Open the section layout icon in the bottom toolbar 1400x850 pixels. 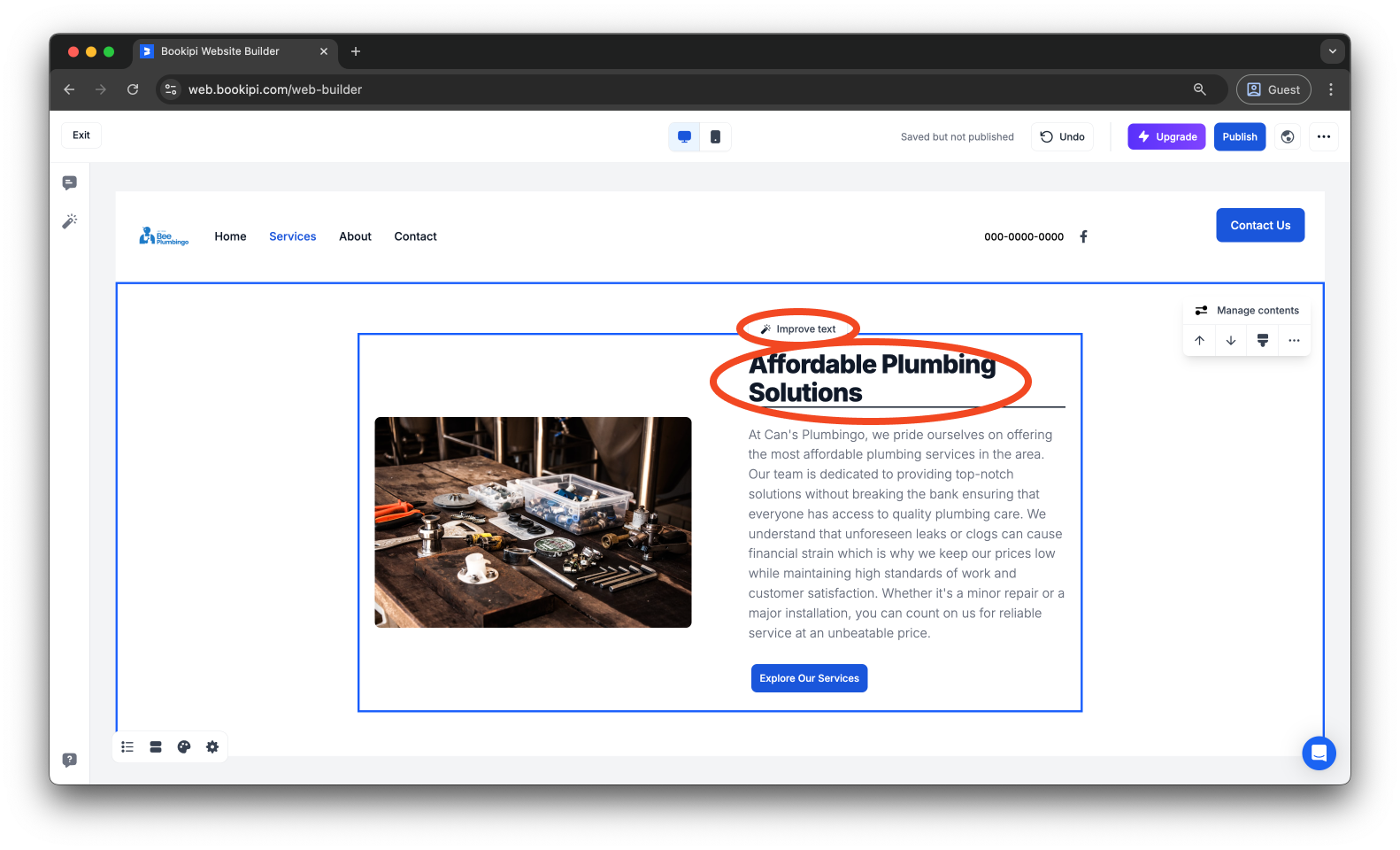(156, 747)
